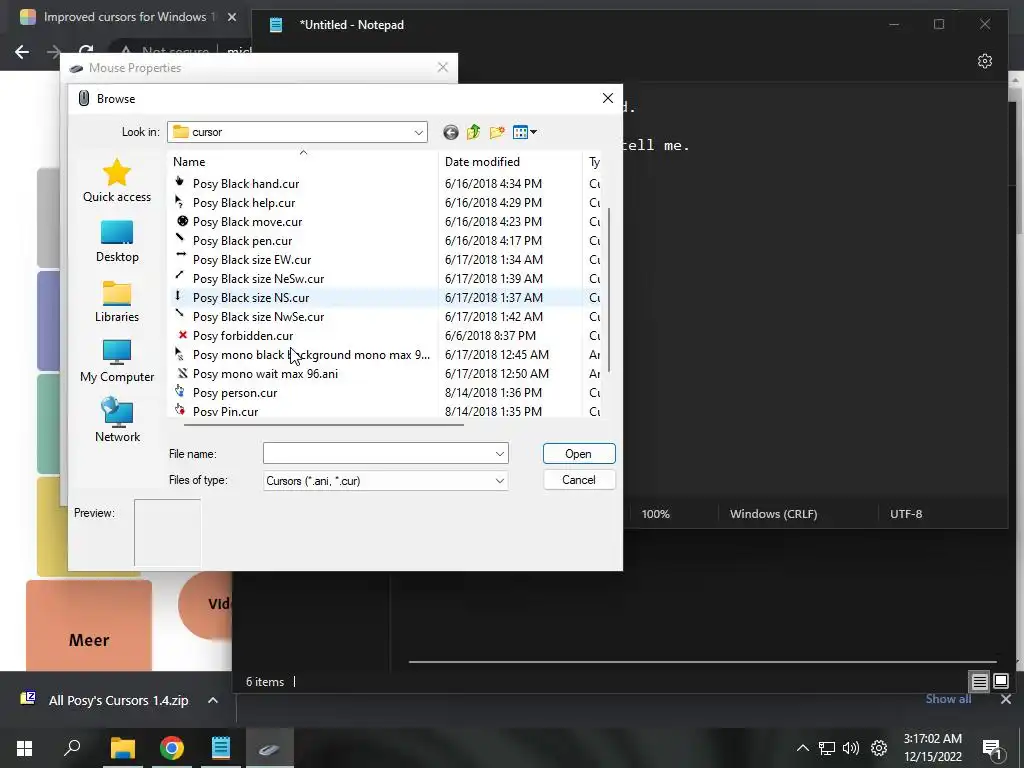
Task: Sort files by Name column header
Action: 302,162
